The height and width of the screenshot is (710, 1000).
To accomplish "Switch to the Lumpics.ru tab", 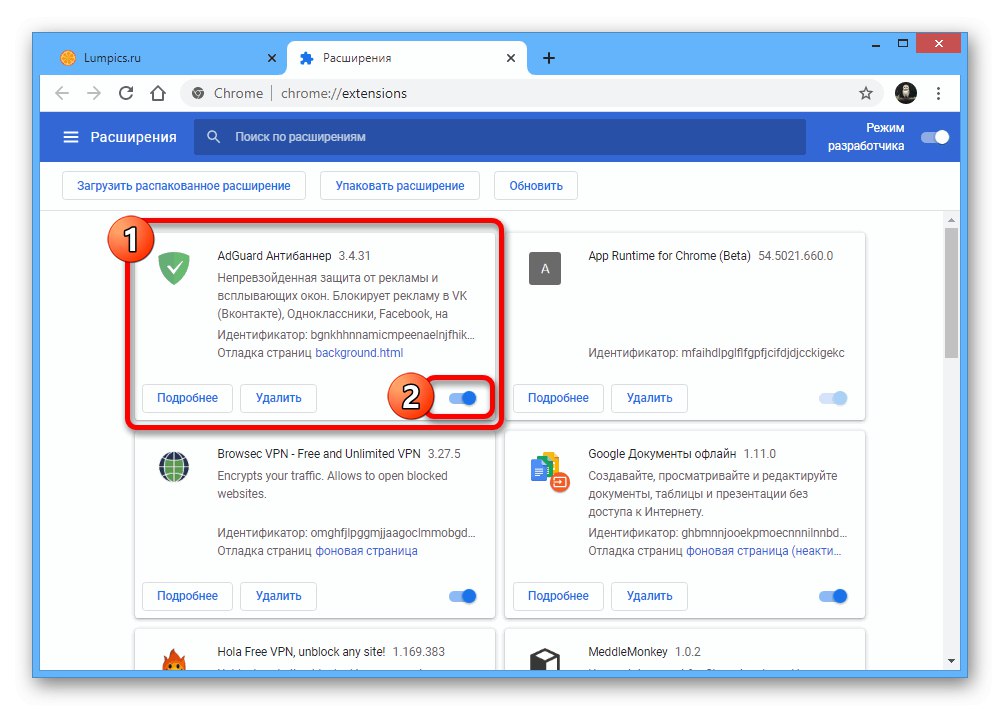I will pos(167,58).
